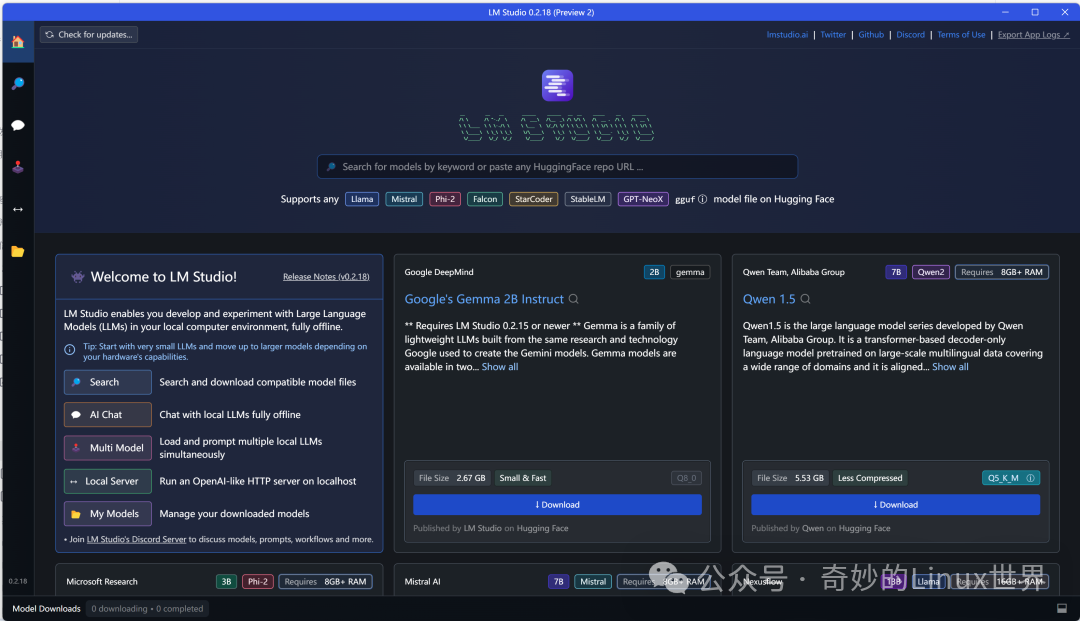Open Google's Gemma 2B Instruct title

coord(484,299)
